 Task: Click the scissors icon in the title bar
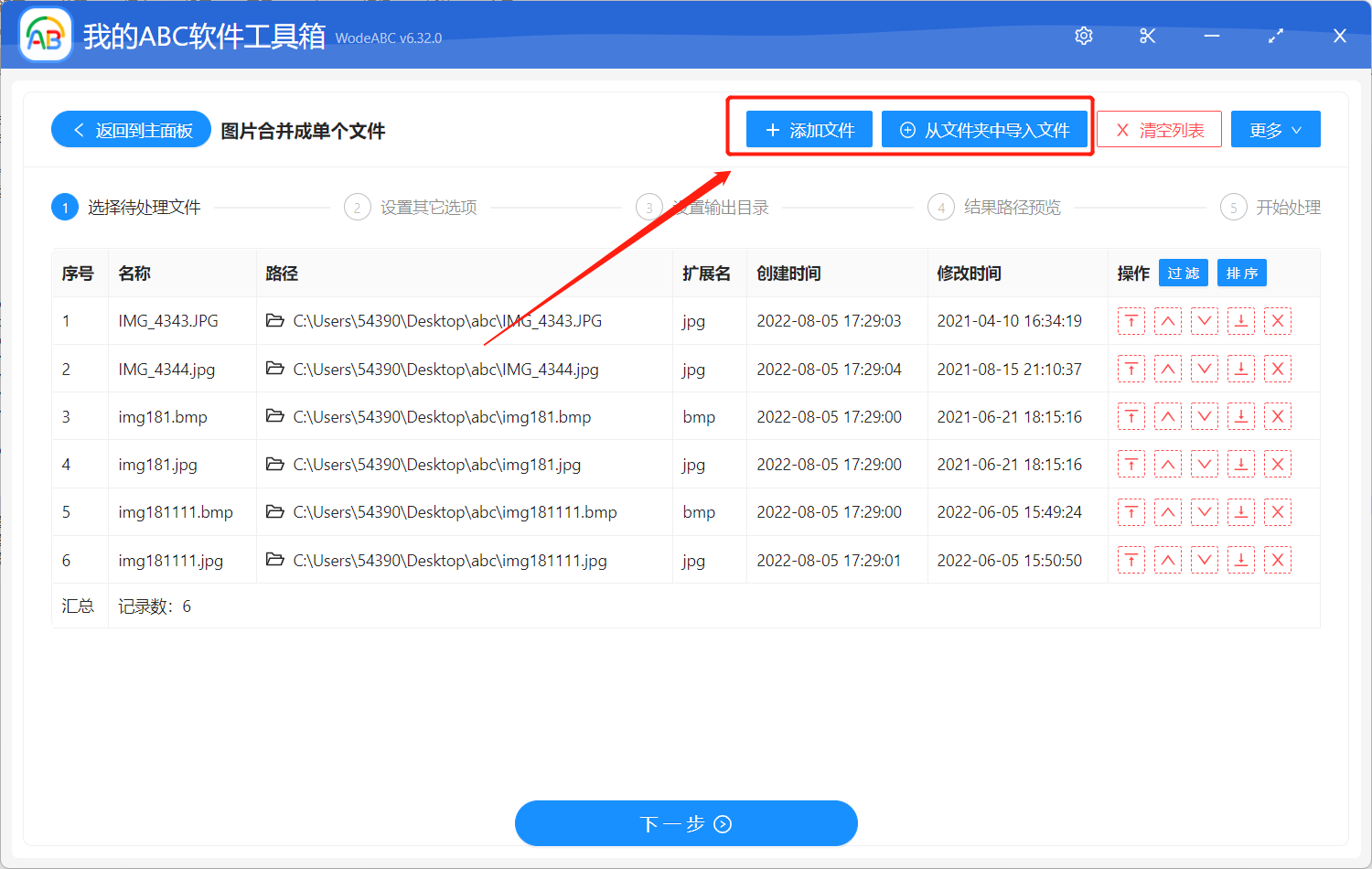1147,36
